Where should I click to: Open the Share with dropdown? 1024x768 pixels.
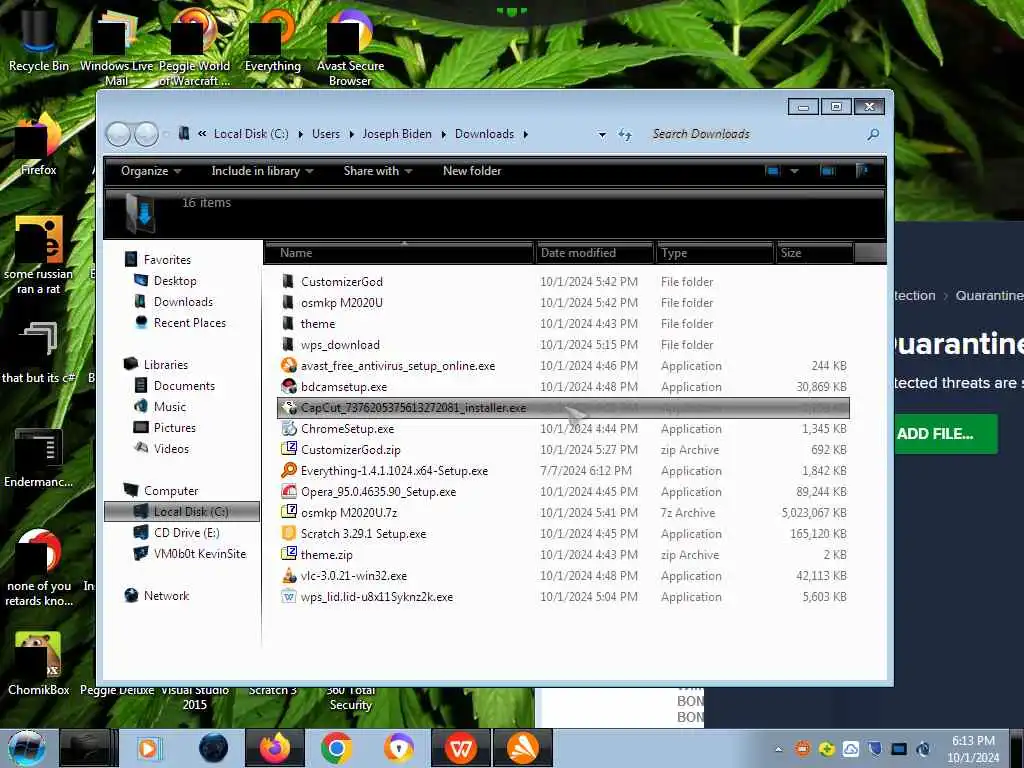point(377,171)
